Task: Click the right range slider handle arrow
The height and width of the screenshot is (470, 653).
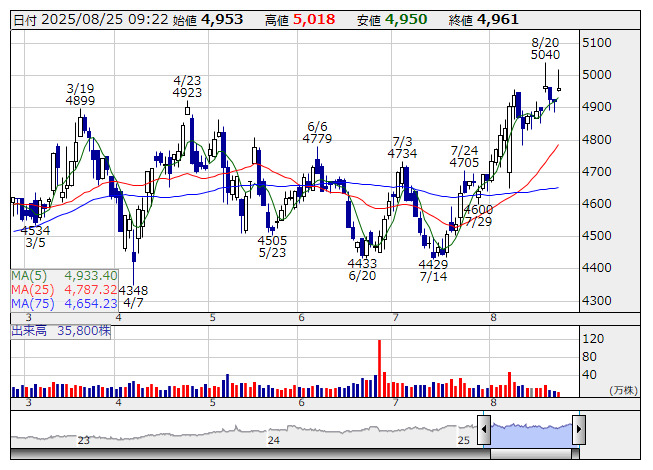Action: [579, 429]
